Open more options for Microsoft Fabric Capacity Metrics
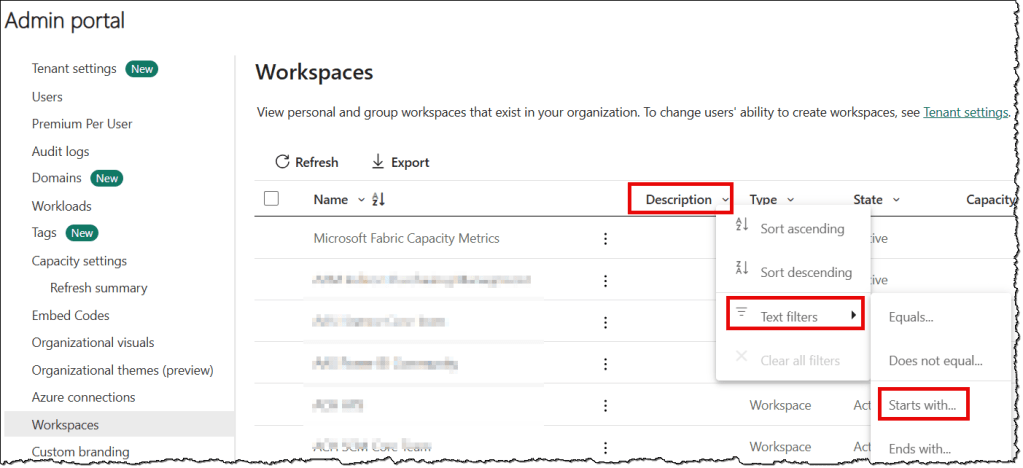 (x=604, y=239)
